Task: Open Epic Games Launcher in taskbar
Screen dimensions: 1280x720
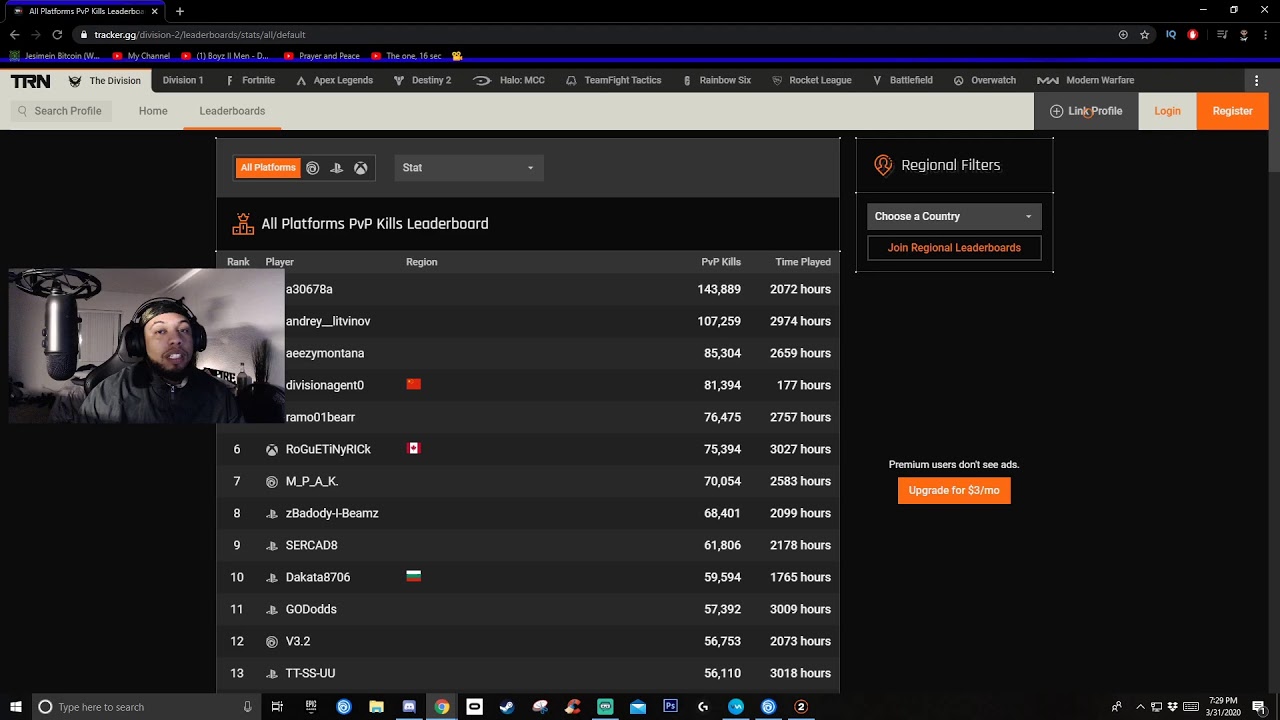Action: (311, 707)
